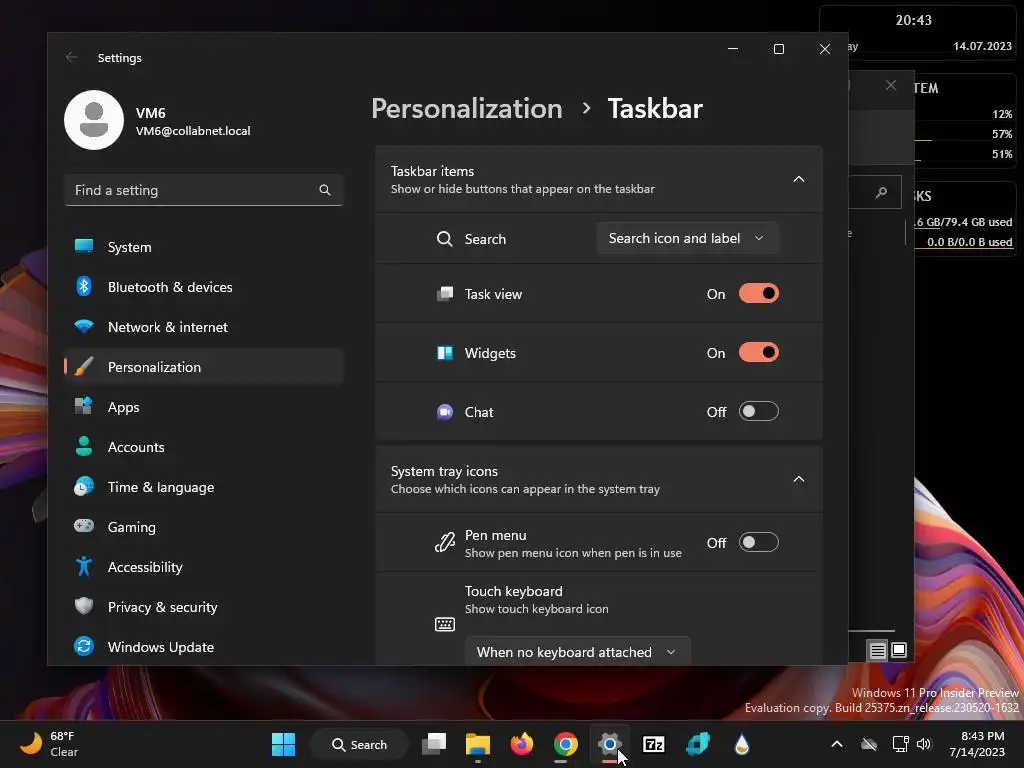
Task: Open File Explorer from the taskbar
Action: (478, 744)
